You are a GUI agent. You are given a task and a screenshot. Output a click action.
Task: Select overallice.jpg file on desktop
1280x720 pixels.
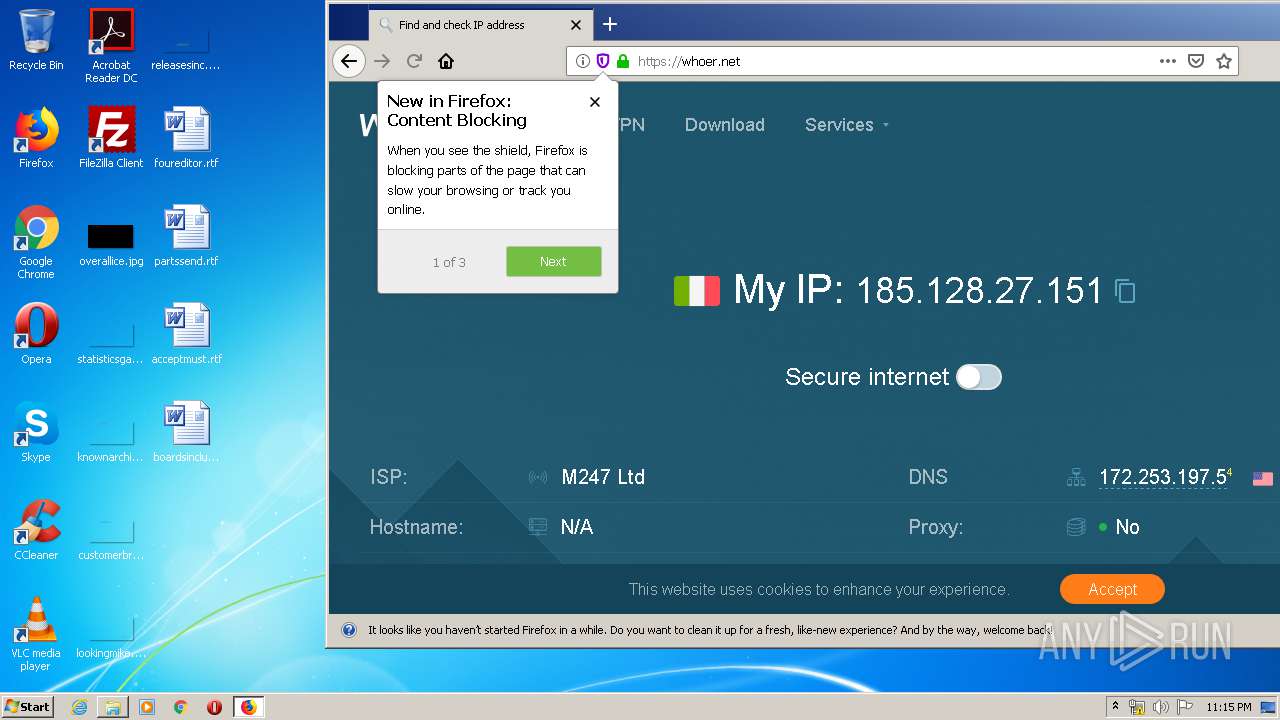111,243
